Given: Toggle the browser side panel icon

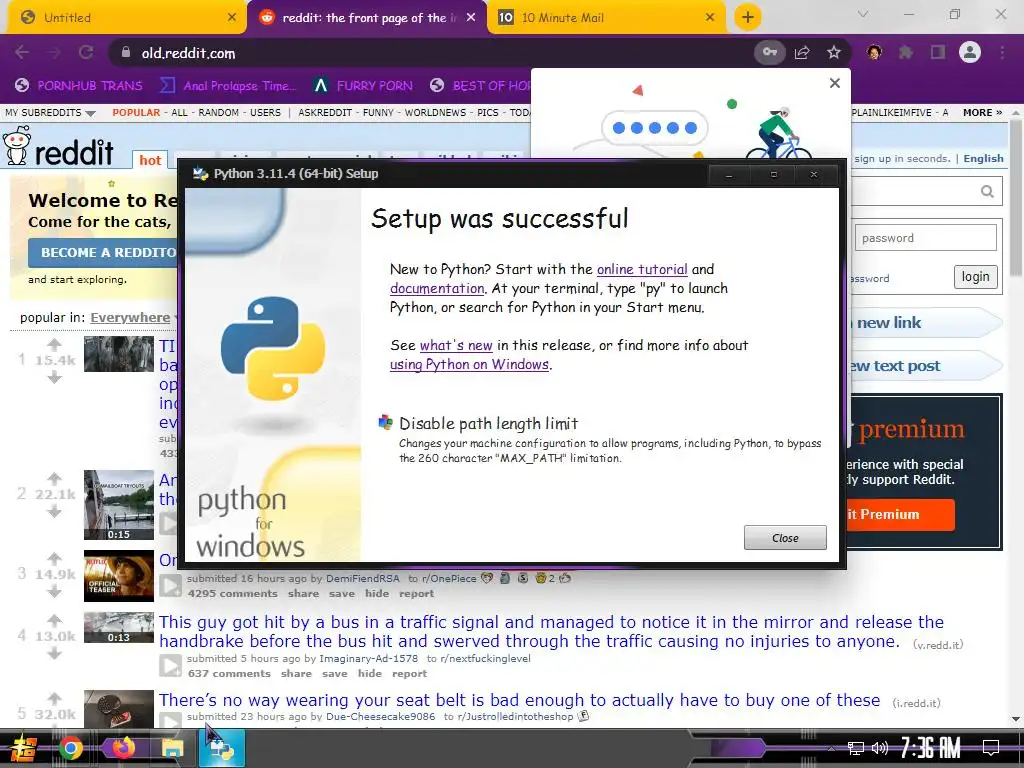Looking at the screenshot, I should click(x=938, y=52).
